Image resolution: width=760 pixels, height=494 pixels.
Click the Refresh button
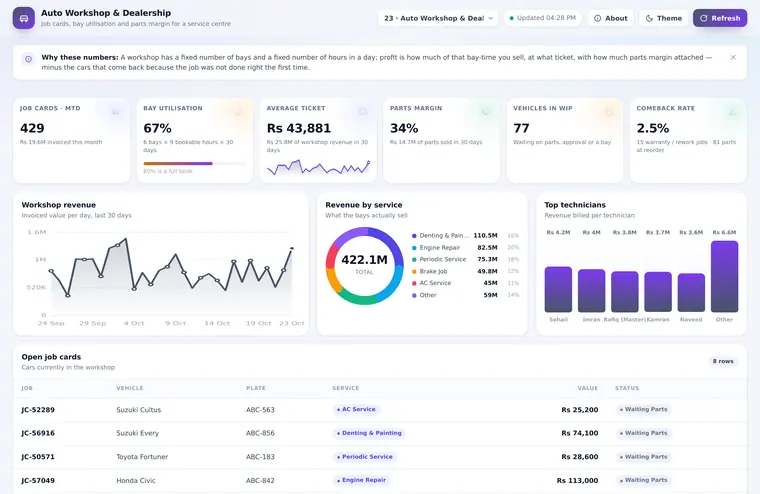click(x=720, y=18)
